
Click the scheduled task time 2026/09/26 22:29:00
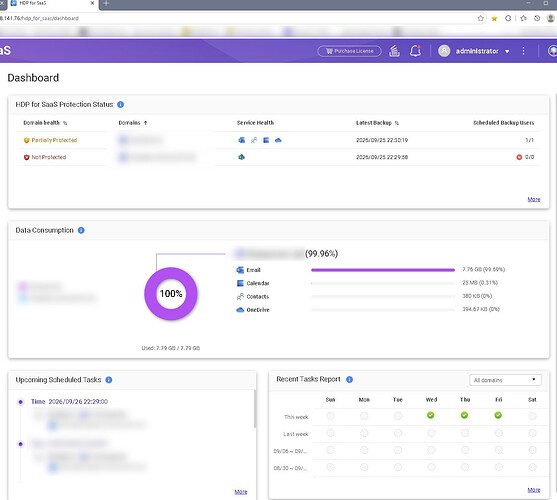[78, 402]
